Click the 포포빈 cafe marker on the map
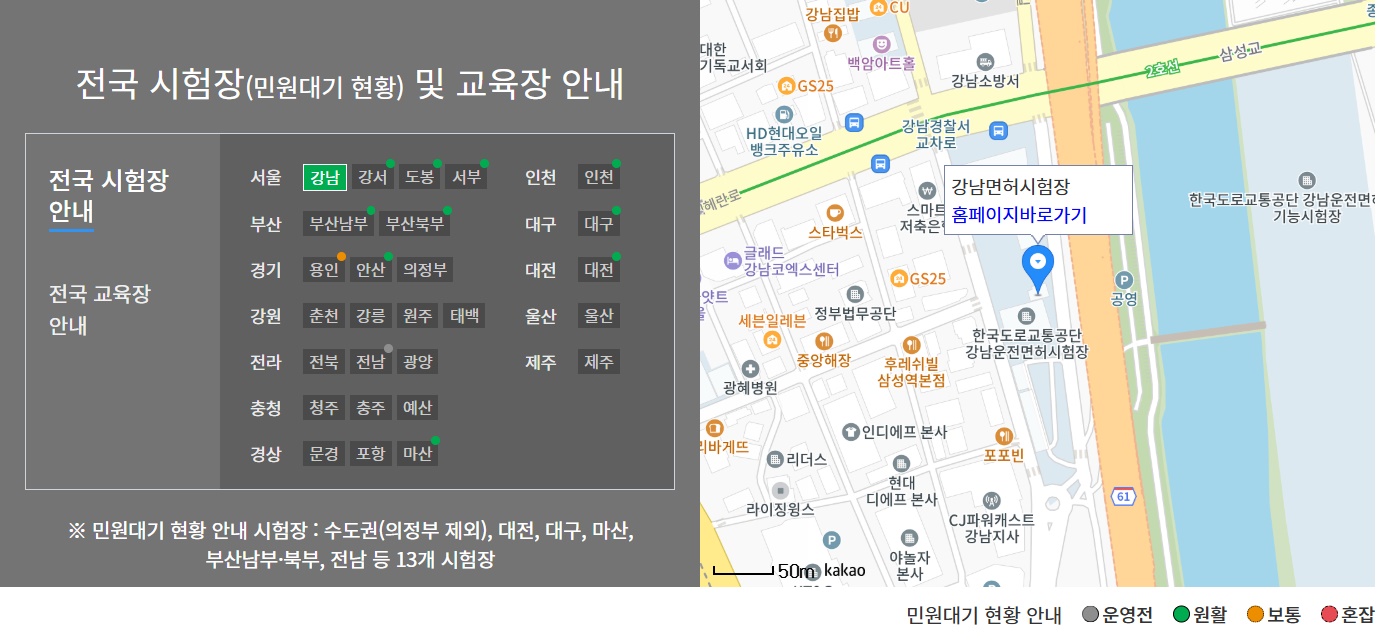The image size is (1378, 641). coord(1003,437)
